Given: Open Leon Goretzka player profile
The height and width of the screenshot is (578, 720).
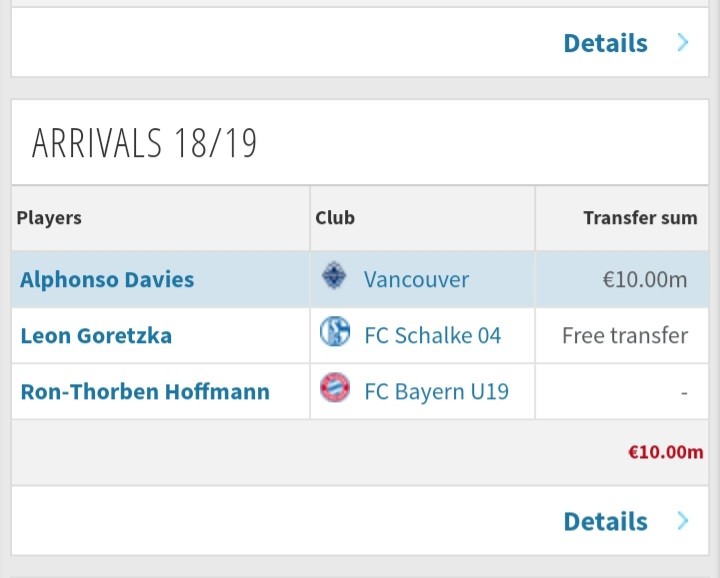Looking at the screenshot, I should click(x=96, y=335).
